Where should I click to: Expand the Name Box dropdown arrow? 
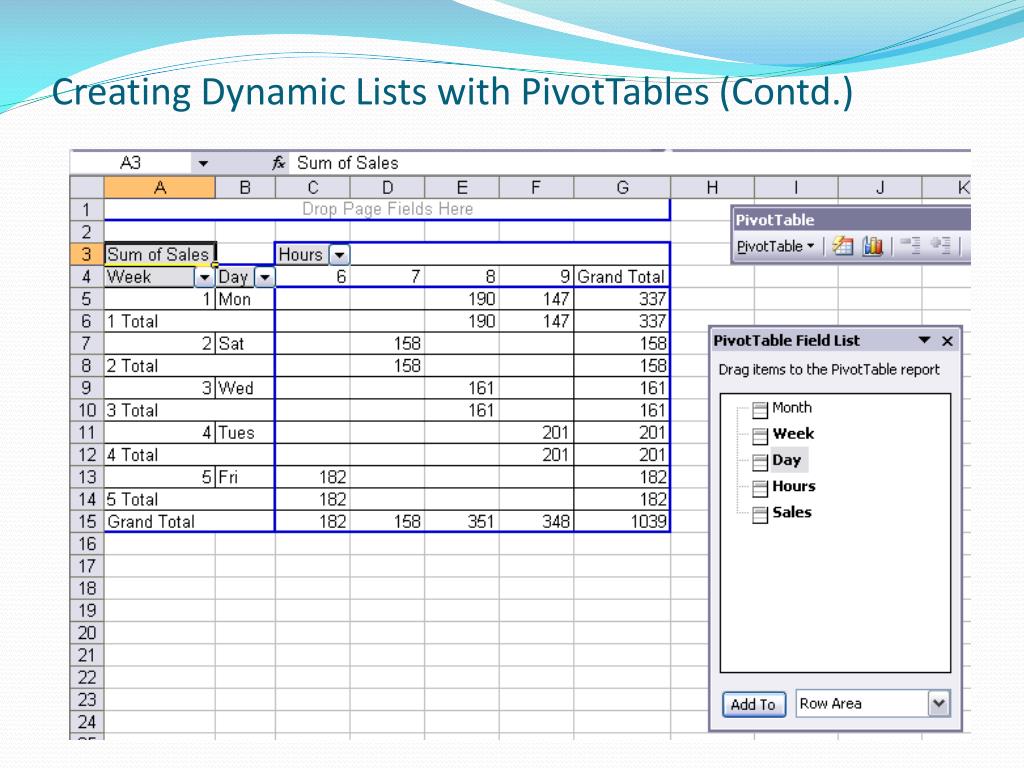[203, 163]
